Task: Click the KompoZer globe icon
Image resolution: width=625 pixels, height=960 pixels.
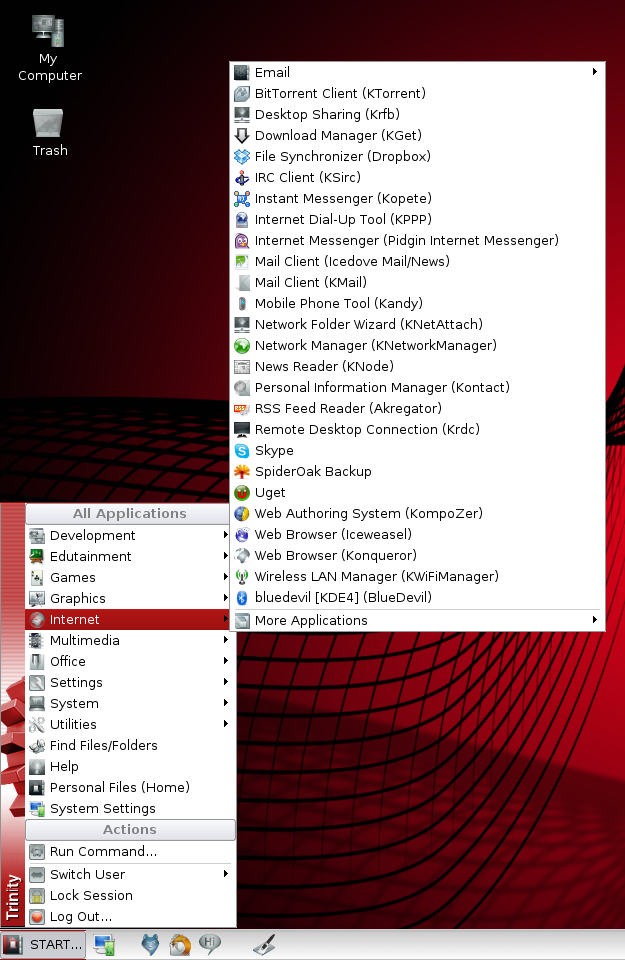Action: 242,514
